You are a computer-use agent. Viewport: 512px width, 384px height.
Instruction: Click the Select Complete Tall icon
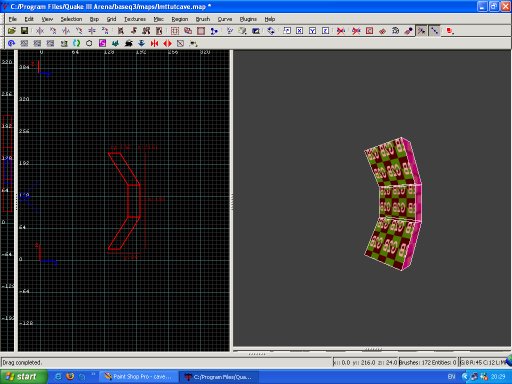click(x=121, y=31)
